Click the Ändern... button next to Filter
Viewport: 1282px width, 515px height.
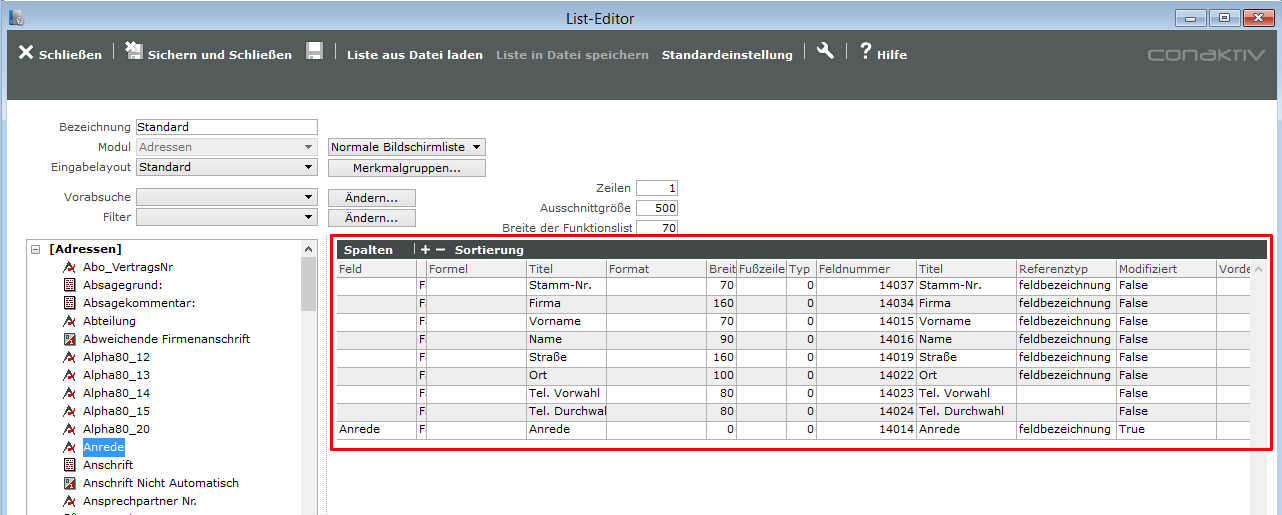pyautogui.click(x=371, y=218)
